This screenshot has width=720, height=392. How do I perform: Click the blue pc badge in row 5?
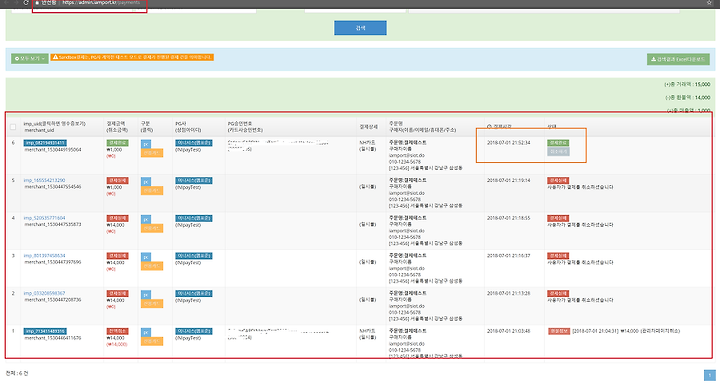coord(146,182)
